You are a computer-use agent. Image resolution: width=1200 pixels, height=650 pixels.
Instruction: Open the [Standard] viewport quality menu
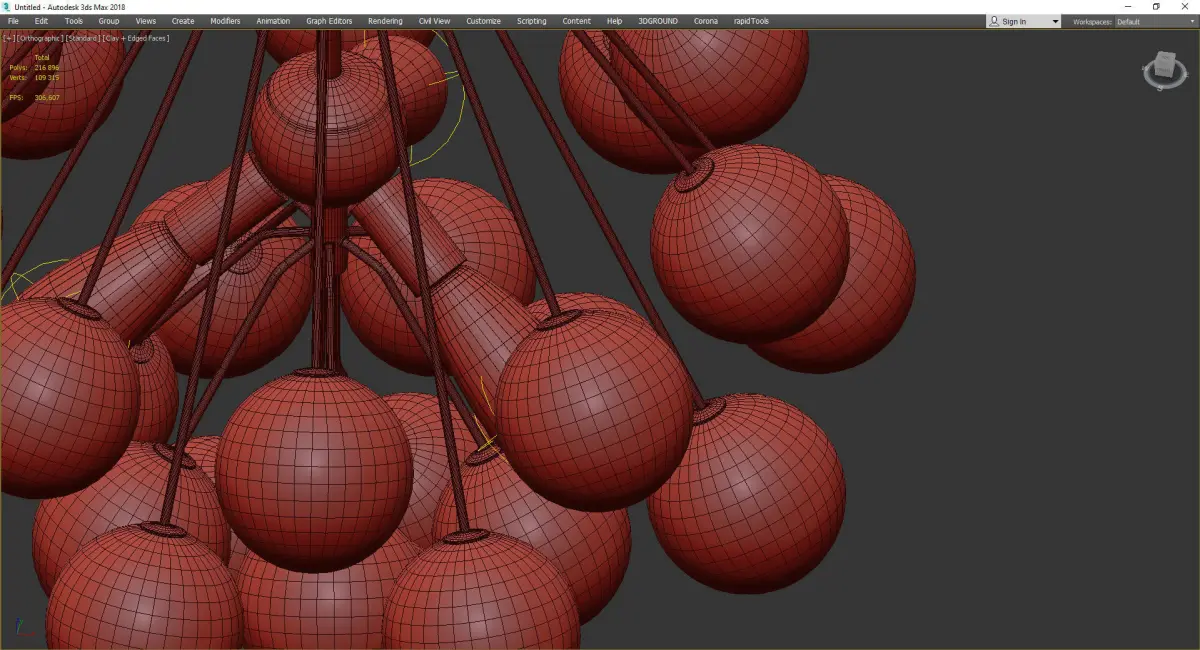point(82,38)
